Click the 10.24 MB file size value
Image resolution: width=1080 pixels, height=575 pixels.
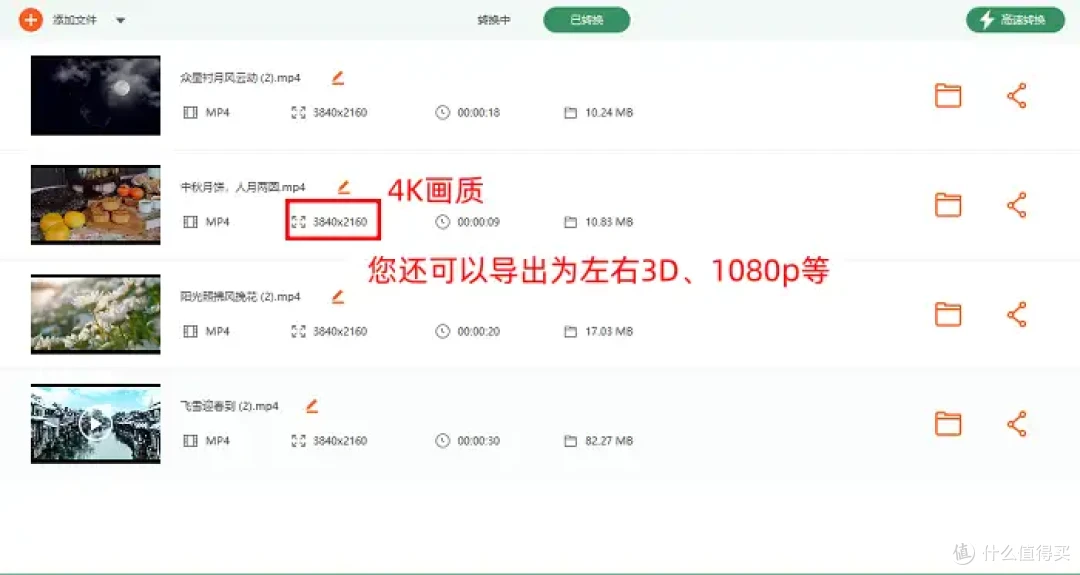[x=609, y=112]
